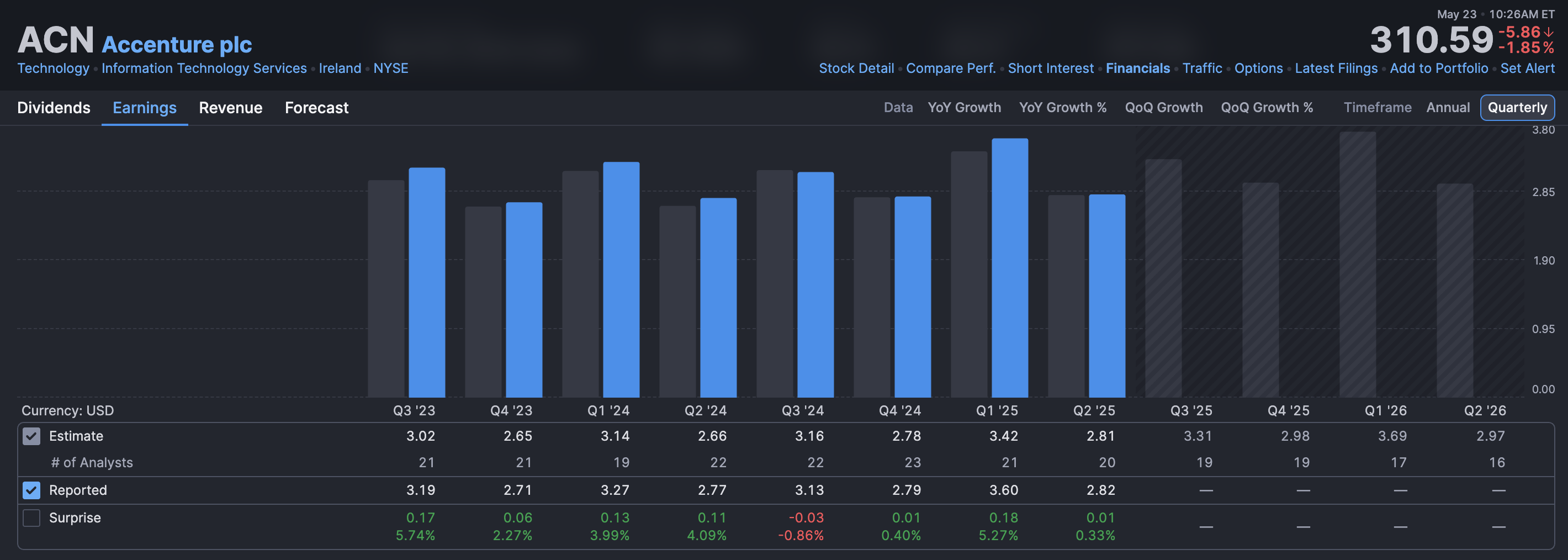Select YoY Growth data view

(x=964, y=107)
